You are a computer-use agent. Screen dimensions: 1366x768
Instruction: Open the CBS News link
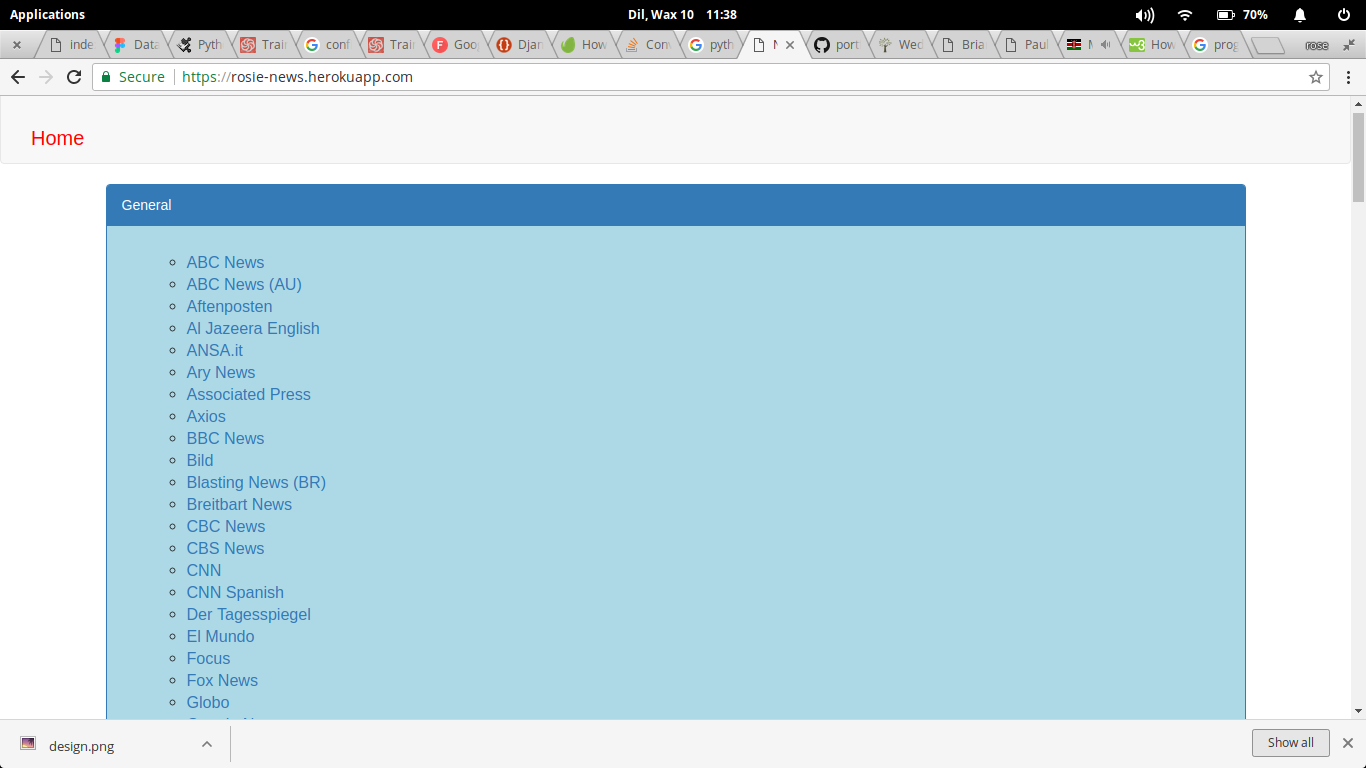[x=225, y=548]
